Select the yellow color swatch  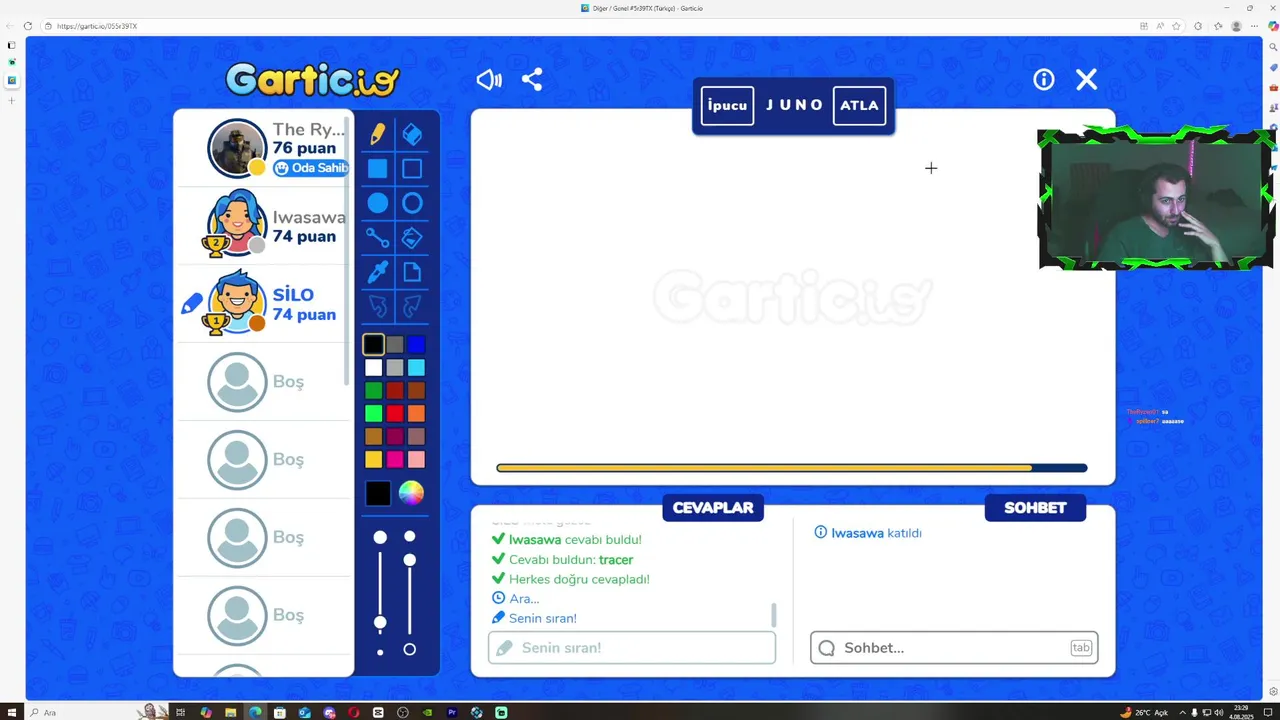(x=373, y=459)
